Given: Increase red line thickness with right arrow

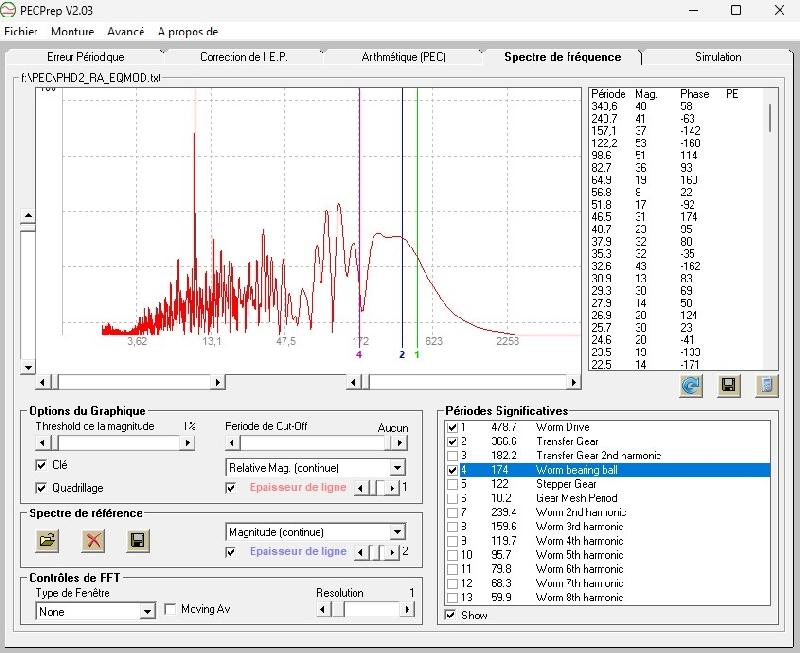Looking at the screenshot, I should click(x=392, y=488).
